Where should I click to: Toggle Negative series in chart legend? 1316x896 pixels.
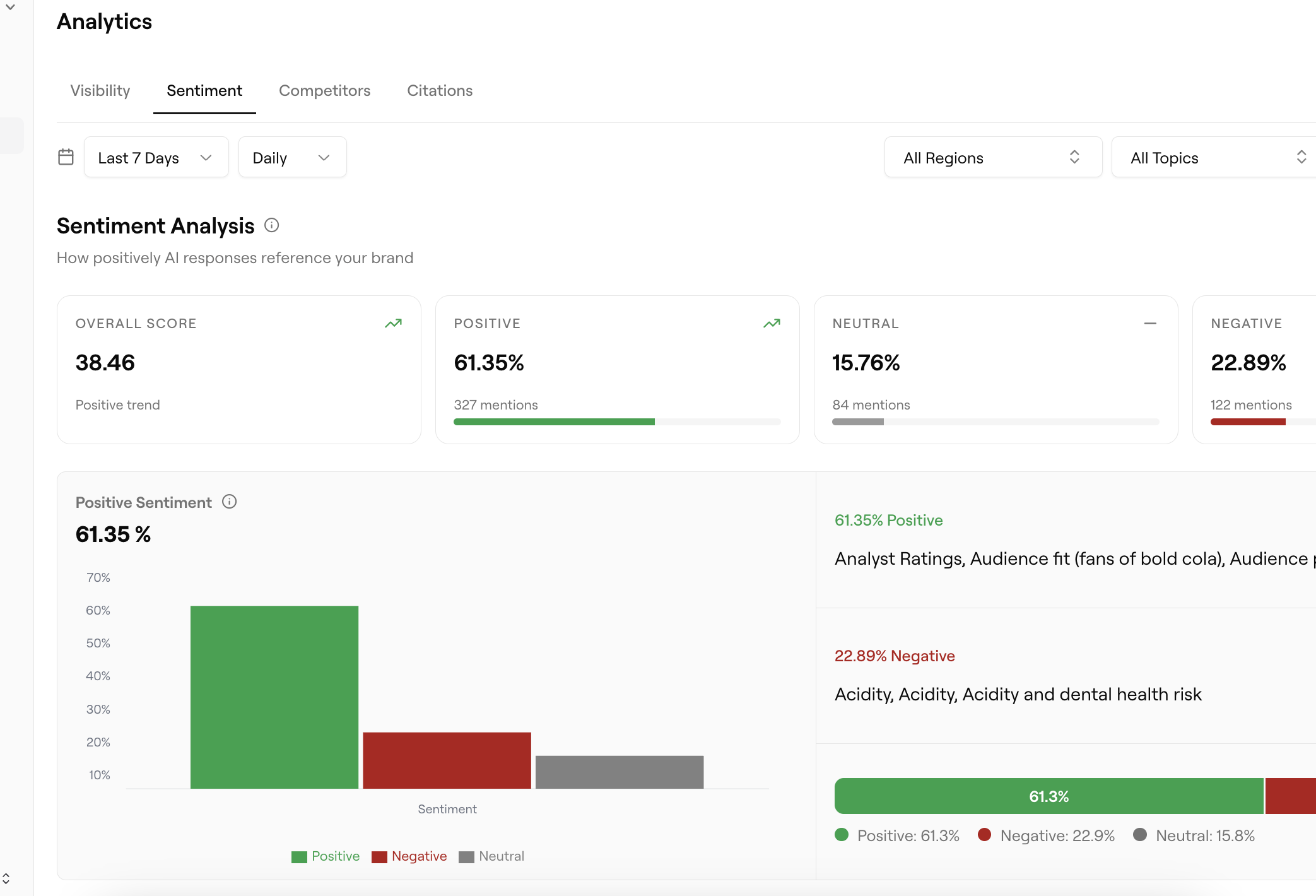pos(409,856)
